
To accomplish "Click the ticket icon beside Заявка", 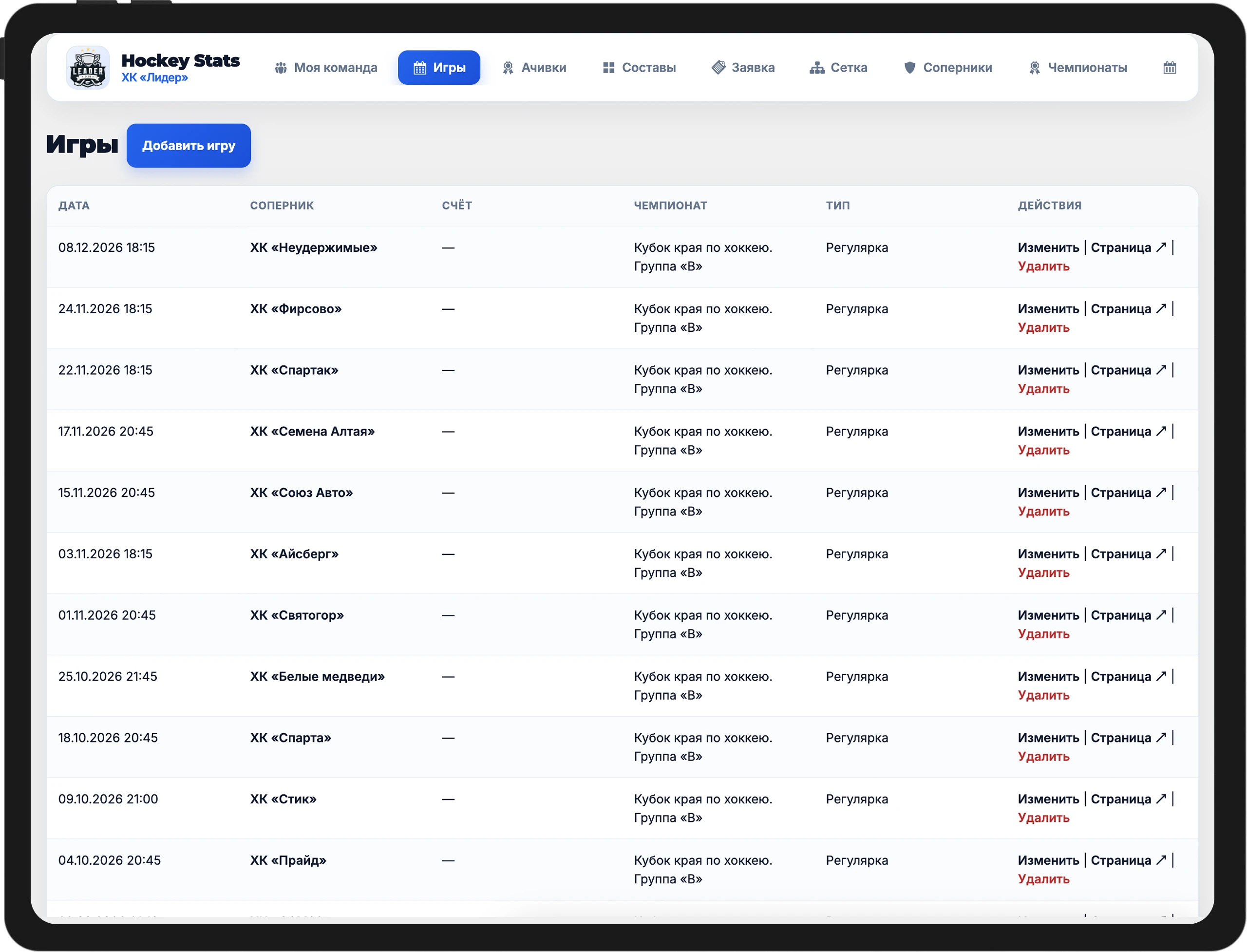I will point(718,67).
